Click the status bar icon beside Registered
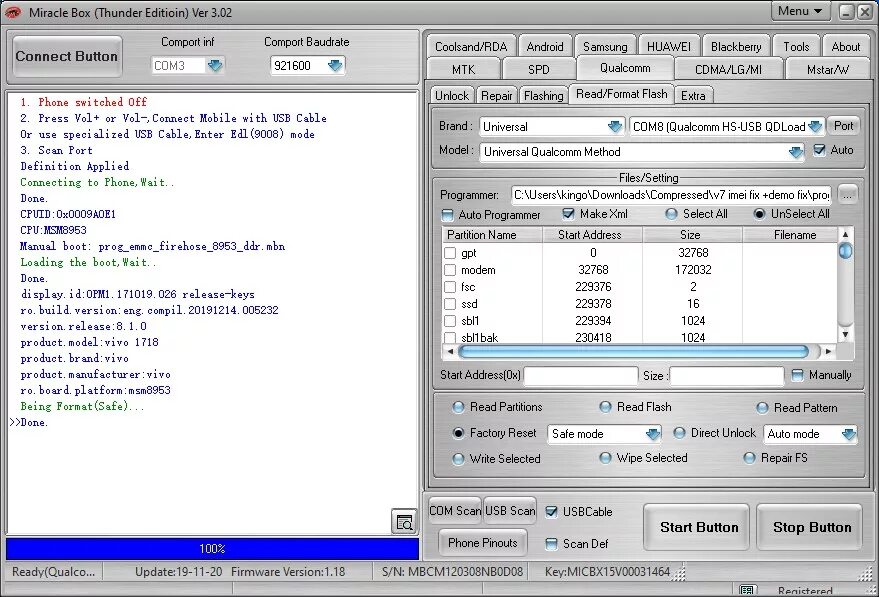 (746, 590)
